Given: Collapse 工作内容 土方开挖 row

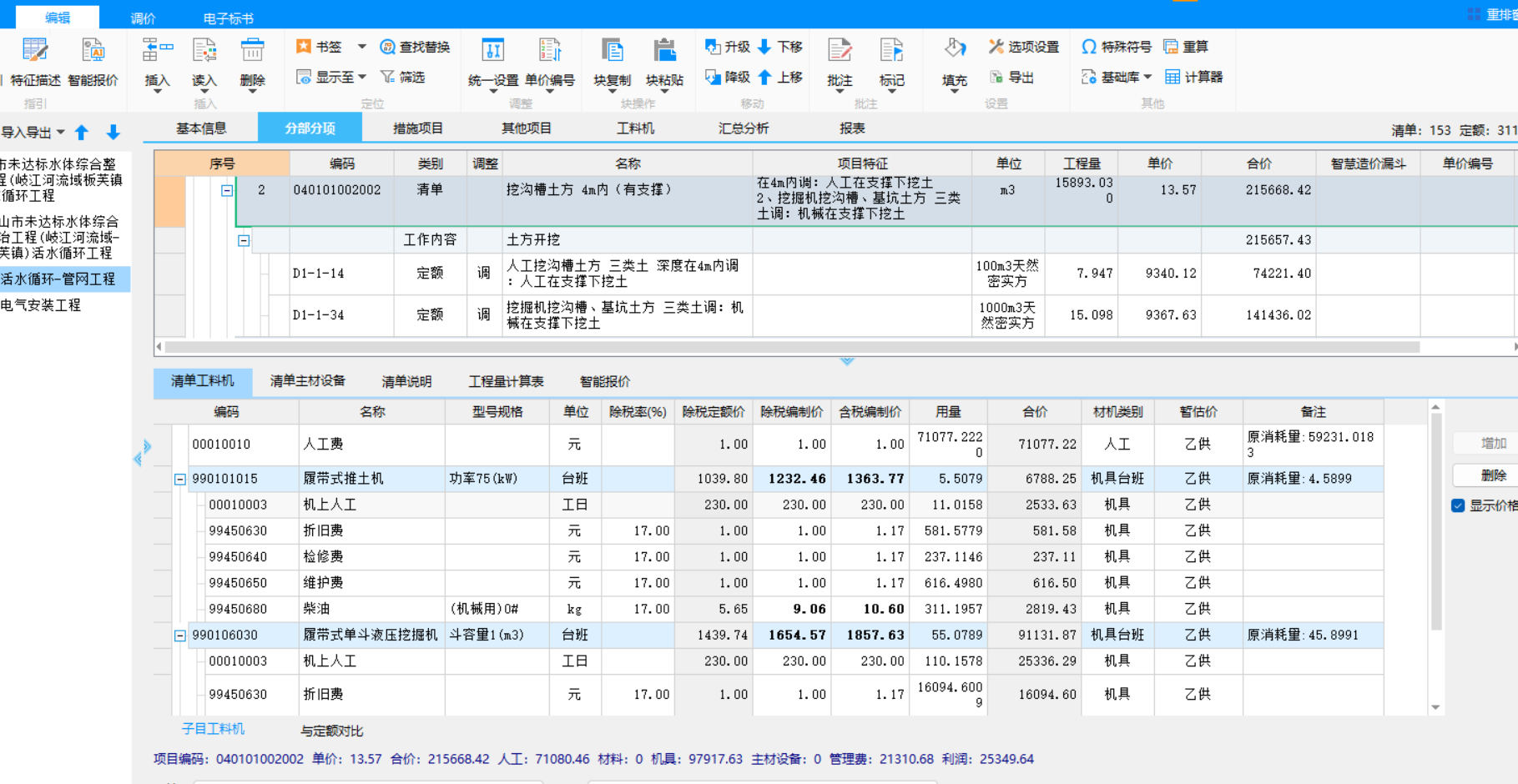Looking at the screenshot, I should pos(244,240).
